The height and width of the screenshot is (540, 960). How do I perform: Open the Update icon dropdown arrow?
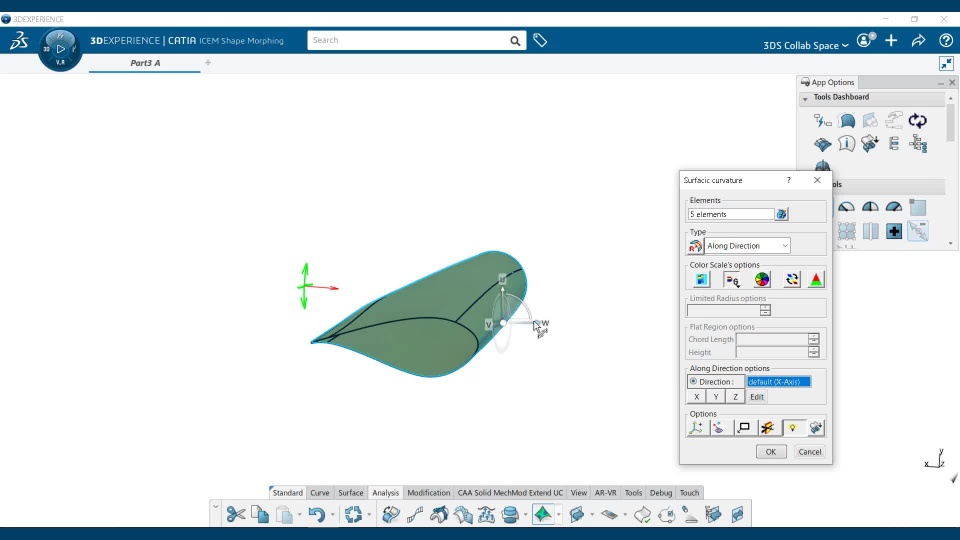point(369,515)
